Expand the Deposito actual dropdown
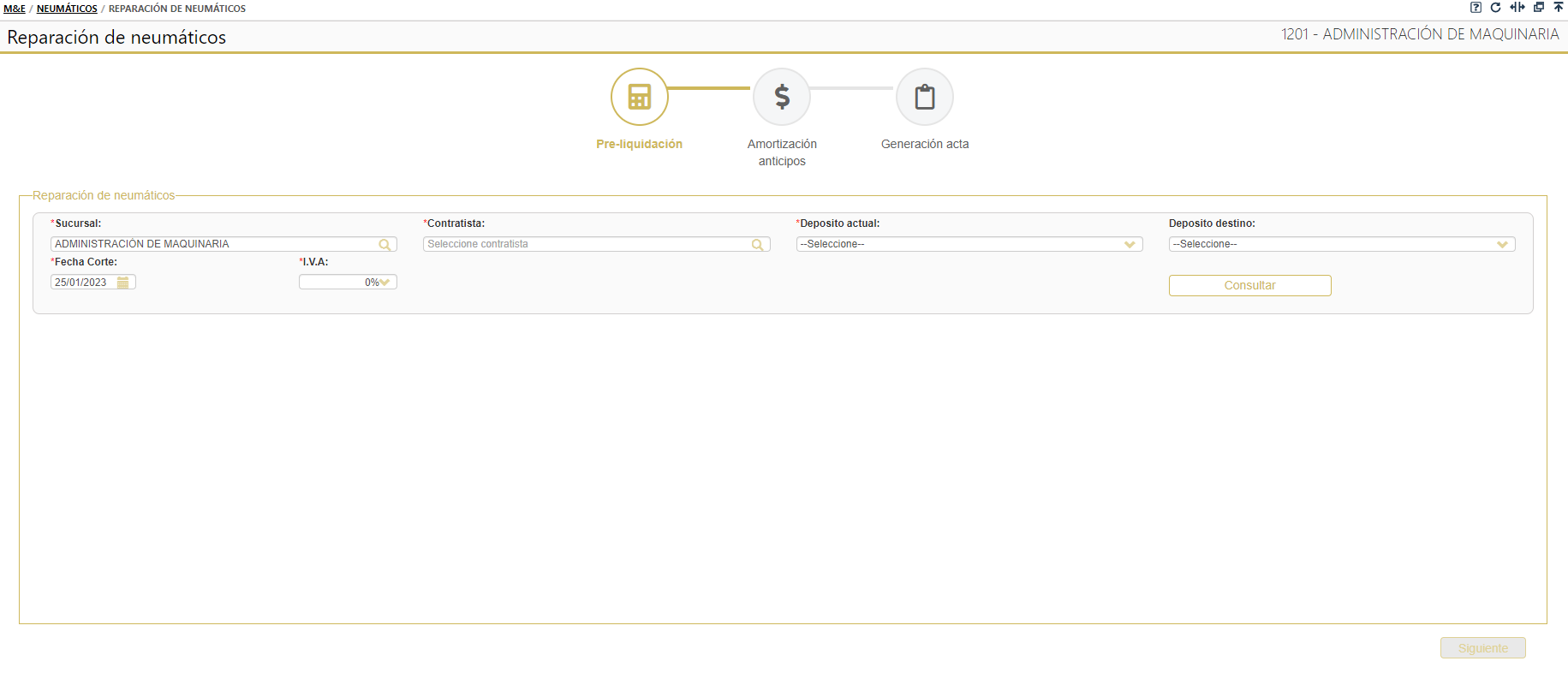Image resolution: width=1568 pixels, height=679 pixels. pos(969,244)
